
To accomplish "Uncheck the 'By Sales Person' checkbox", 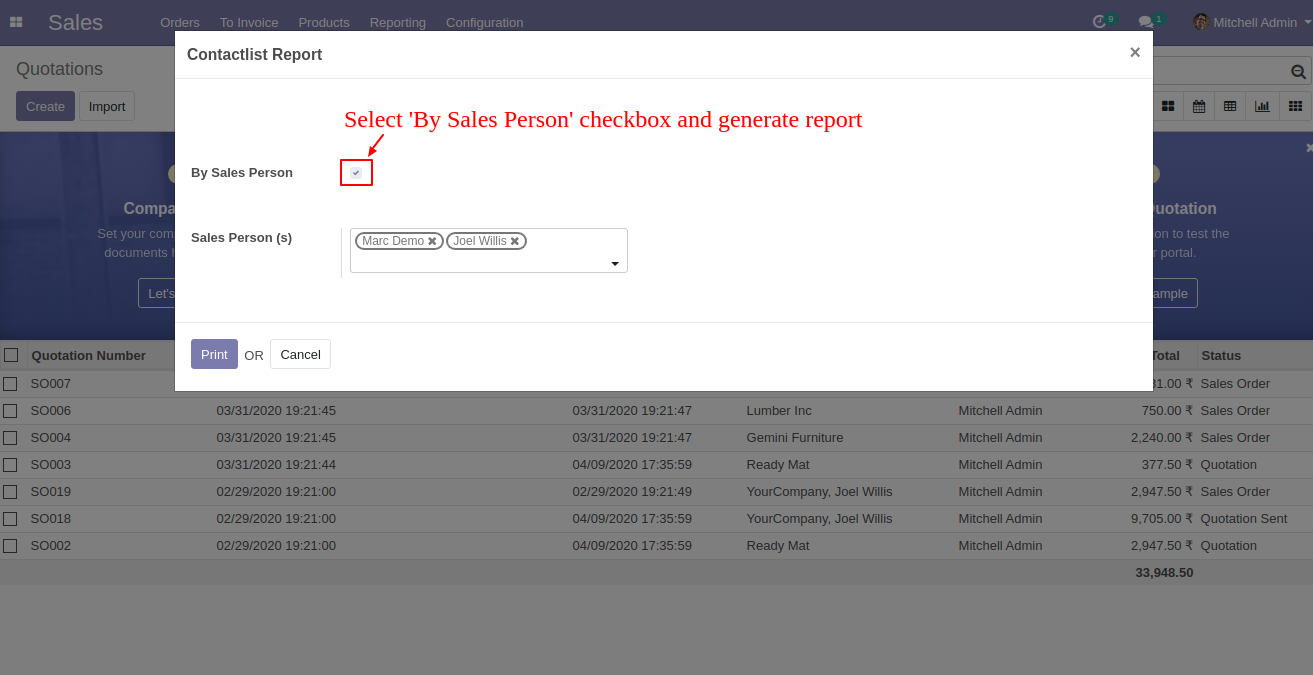I will [356, 172].
